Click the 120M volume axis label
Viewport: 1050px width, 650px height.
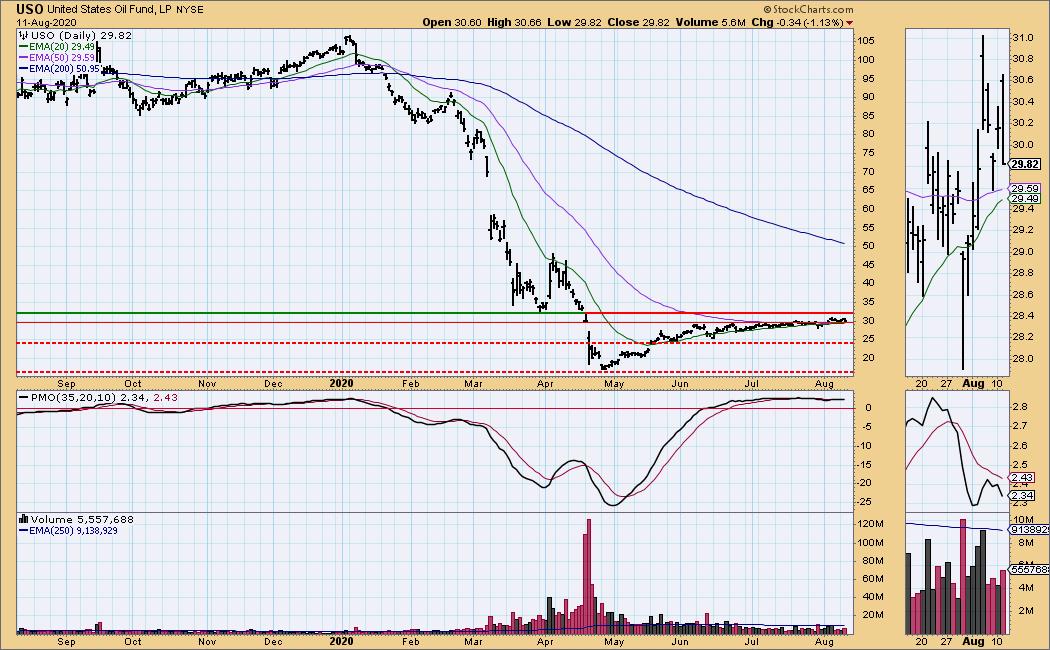point(870,523)
